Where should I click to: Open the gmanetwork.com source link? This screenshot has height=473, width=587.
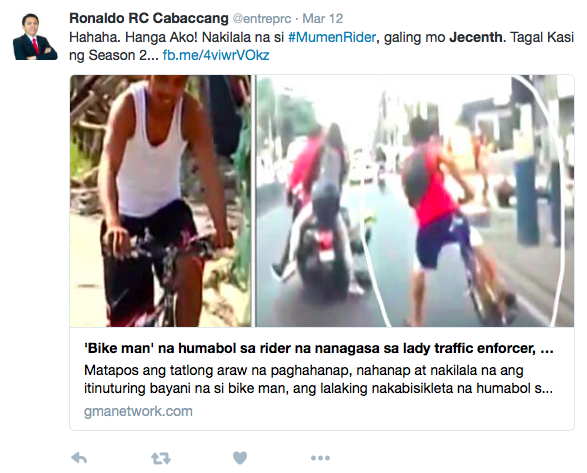coord(138,411)
